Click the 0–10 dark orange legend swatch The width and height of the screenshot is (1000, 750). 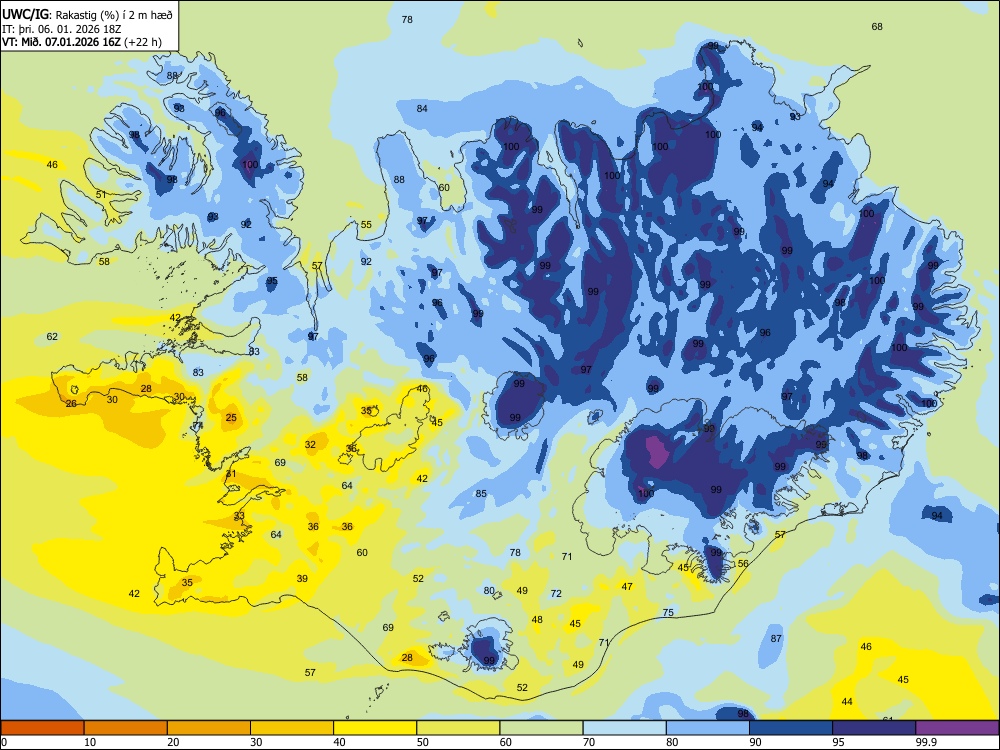tap(42, 728)
